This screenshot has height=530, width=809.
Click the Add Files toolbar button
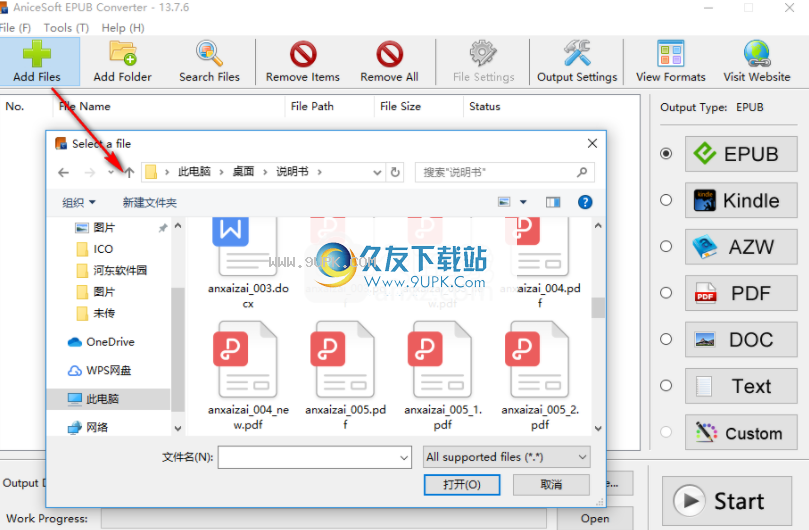[x=37, y=61]
